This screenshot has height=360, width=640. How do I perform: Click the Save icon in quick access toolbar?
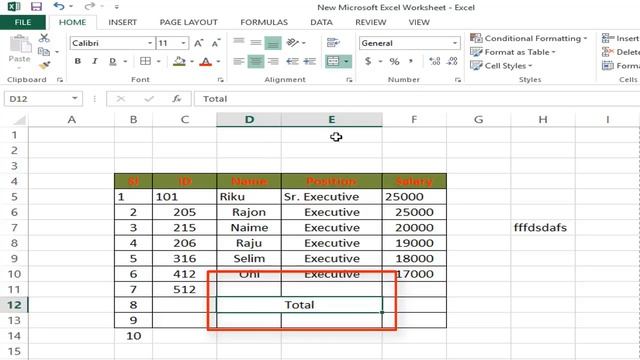pos(36,7)
